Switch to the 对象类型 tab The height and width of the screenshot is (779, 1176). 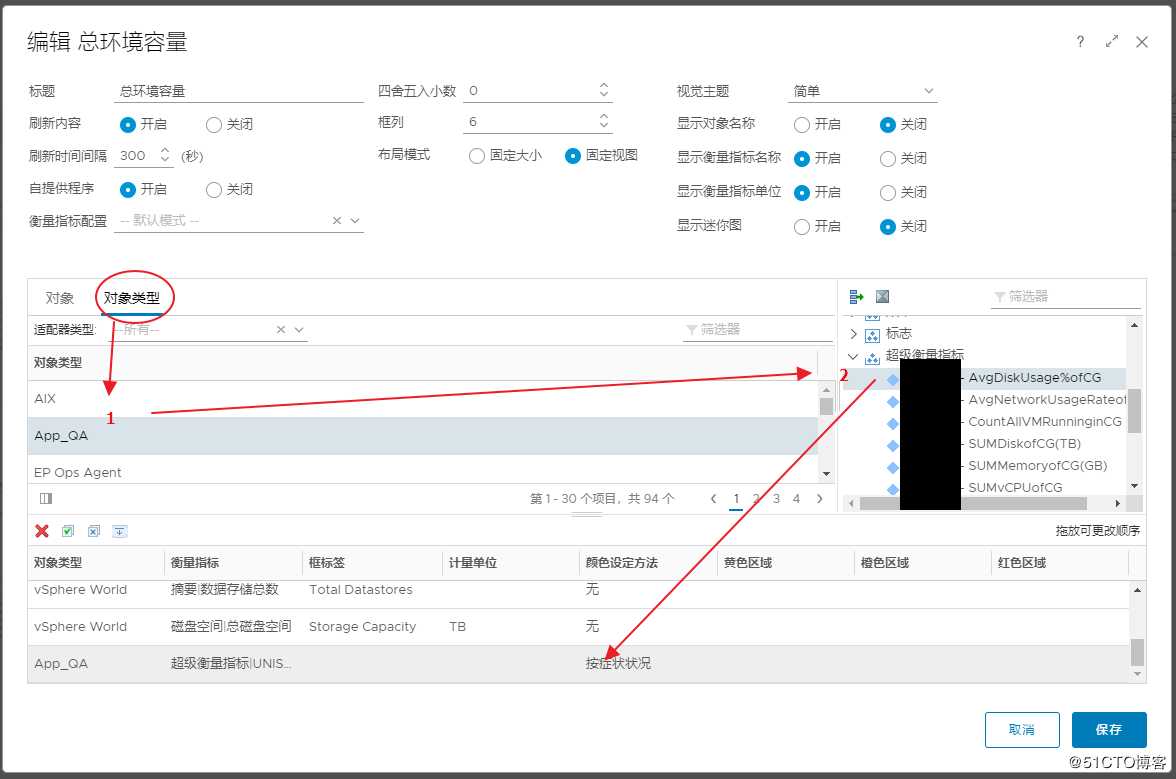point(132,298)
